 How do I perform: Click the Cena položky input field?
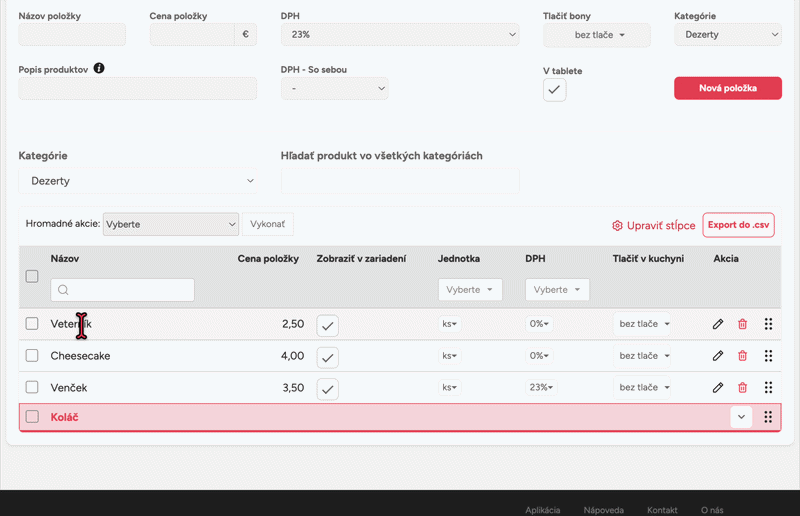[192, 35]
